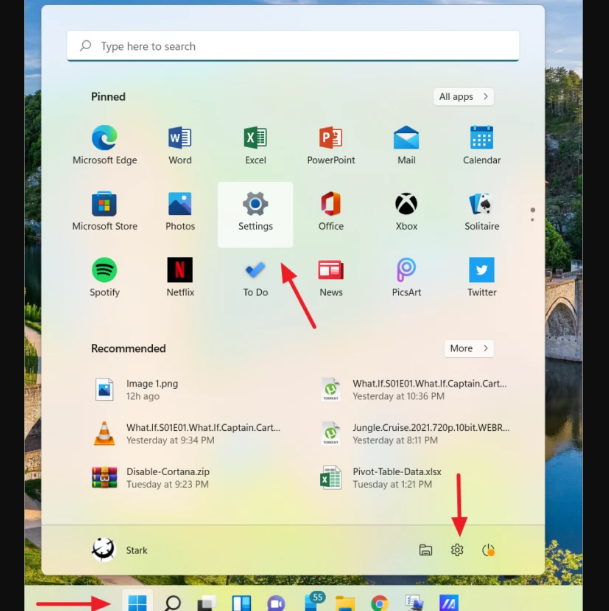Open the Xbox app
The image size is (609, 611).
tap(406, 211)
